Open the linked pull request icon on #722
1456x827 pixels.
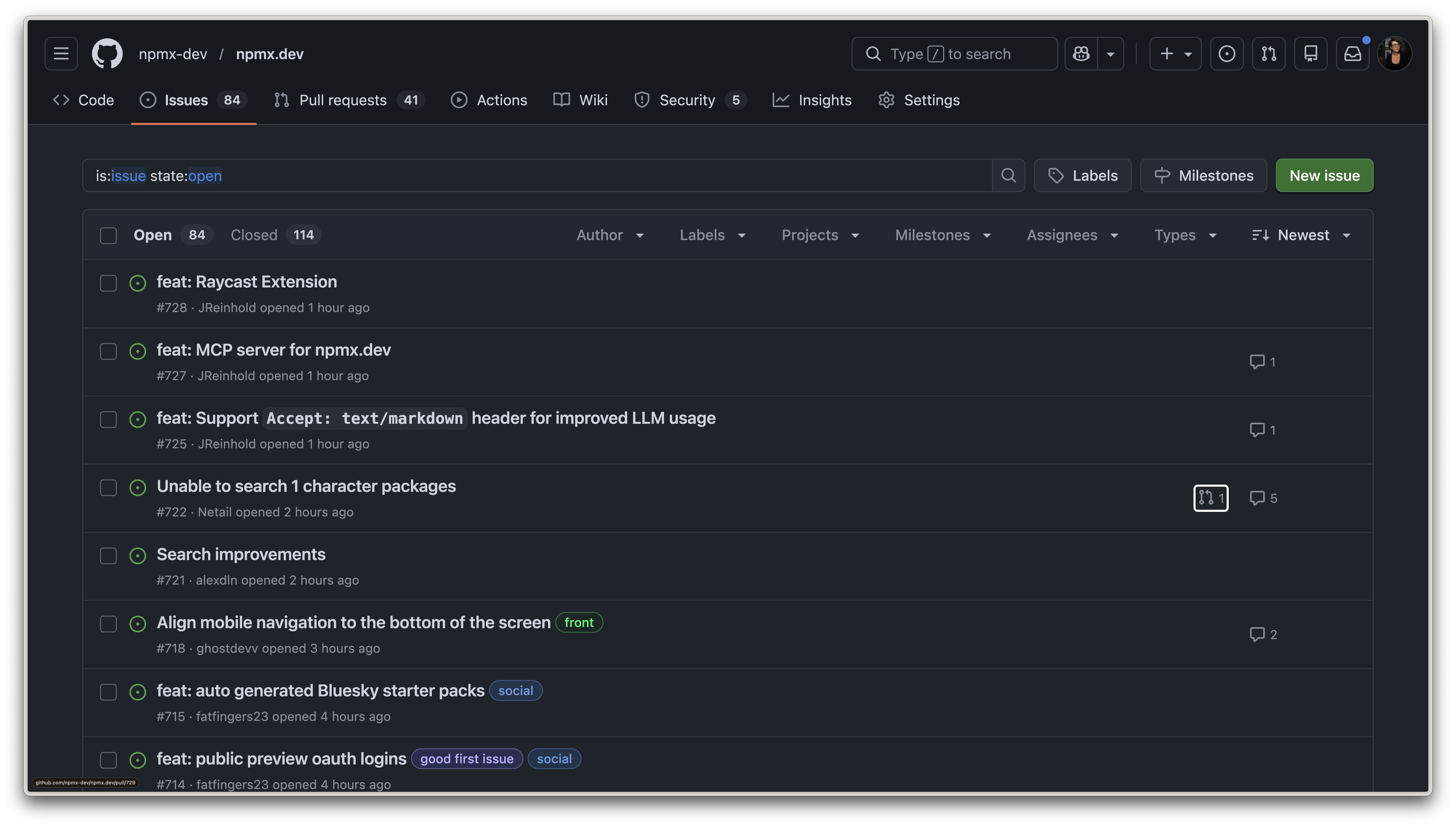coord(1211,498)
